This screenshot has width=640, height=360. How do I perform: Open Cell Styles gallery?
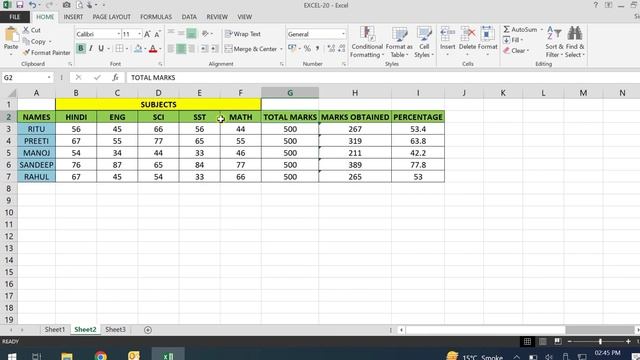pos(424,42)
